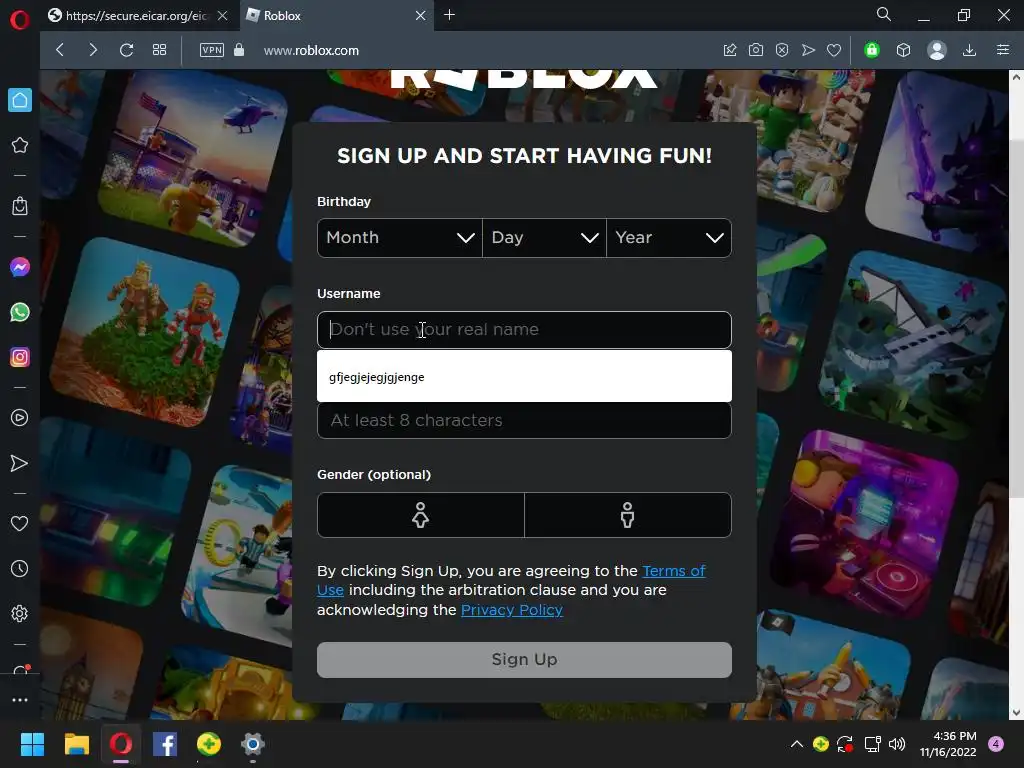Open Instagram in the sidebar
The image size is (1024, 768).
click(20, 357)
